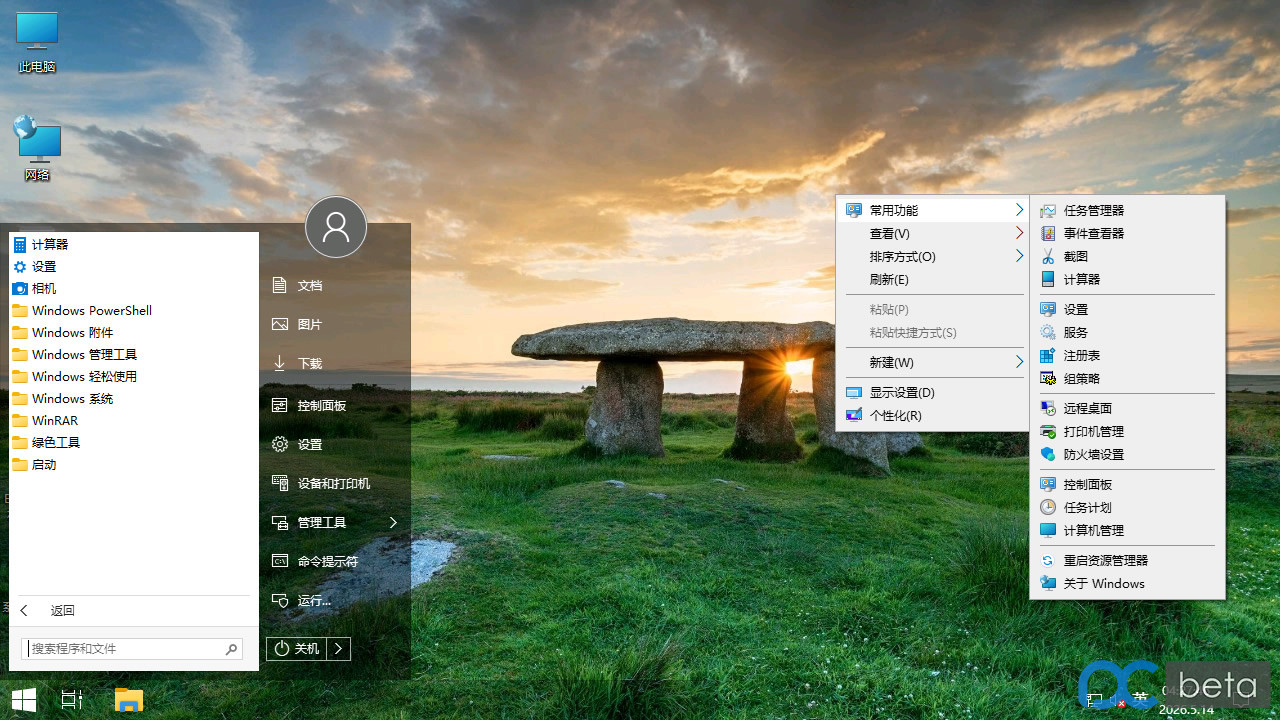Open the 查看(V) context menu entry
Image resolution: width=1280 pixels, height=720 pixels.
click(933, 233)
